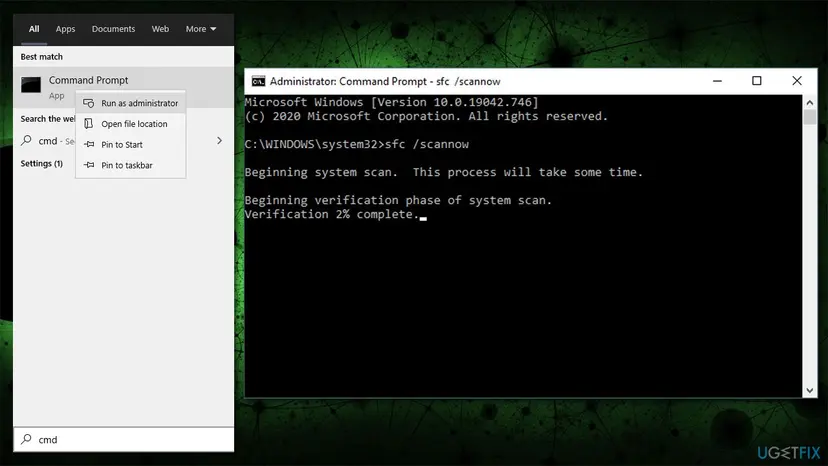Click the Microsoft Corporation copyright line
The image size is (828, 466).
(x=426, y=116)
